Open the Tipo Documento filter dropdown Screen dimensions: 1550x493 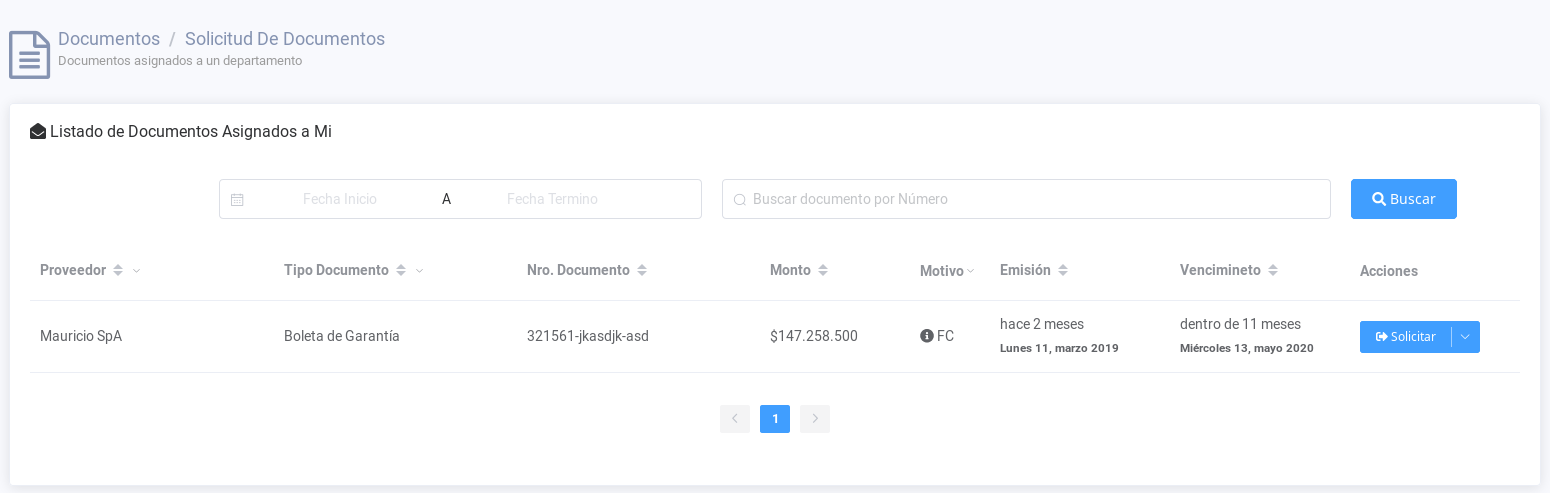click(x=420, y=271)
